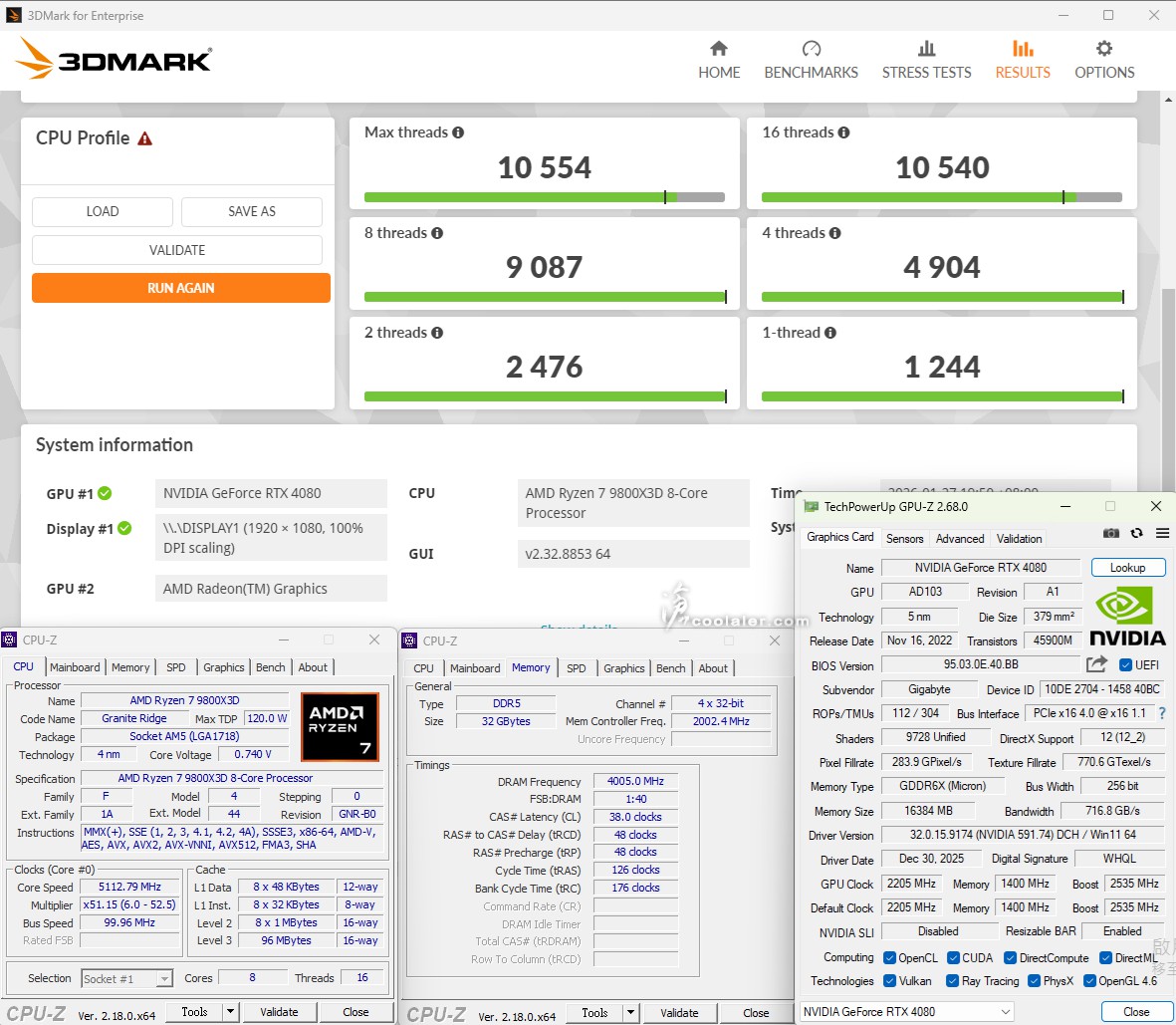The height and width of the screenshot is (1025, 1176).
Task: Click GPU-Z refresh icon
Action: 1136,534
